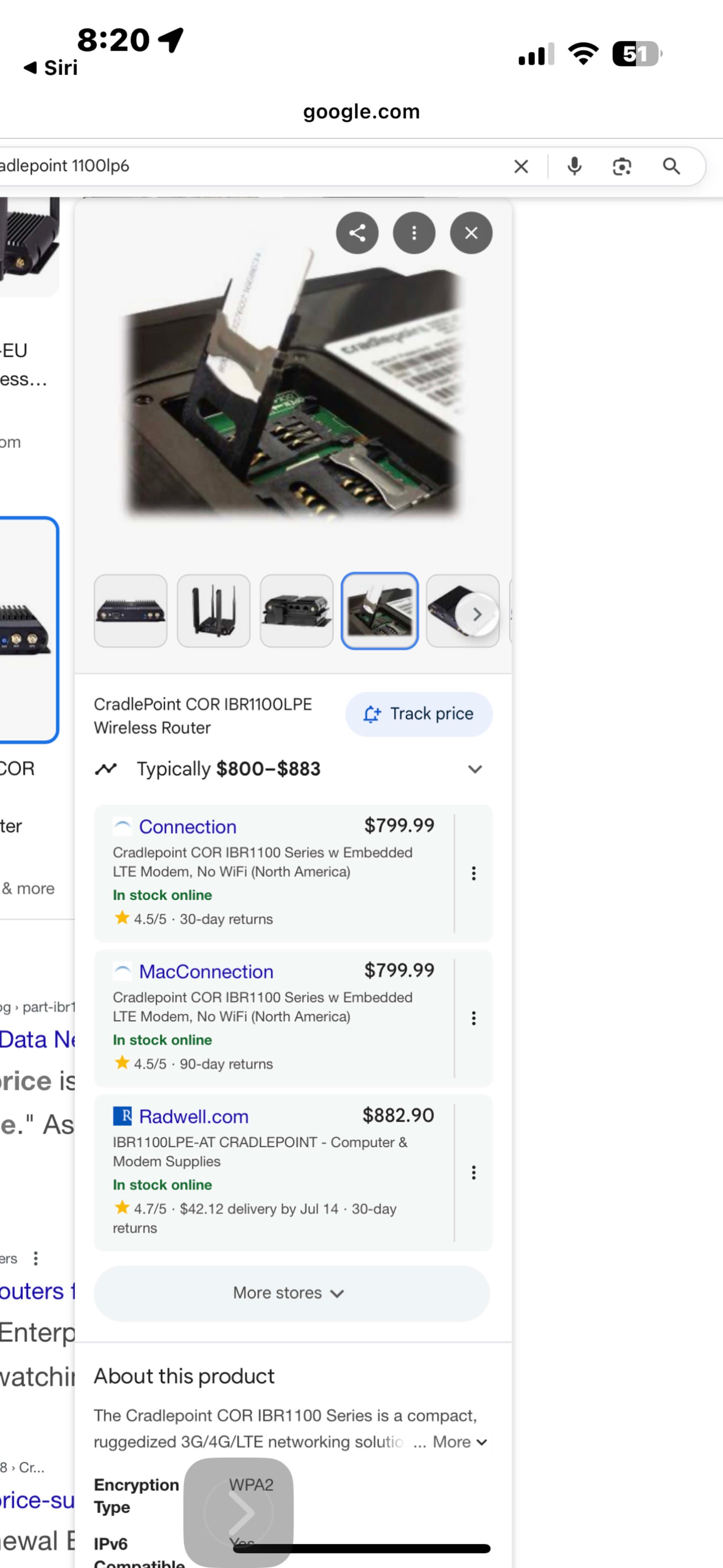The height and width of the screenshot is (1568, 723).
Task: Tap the floating gray forward arrow button
Action: (239, 1512)
